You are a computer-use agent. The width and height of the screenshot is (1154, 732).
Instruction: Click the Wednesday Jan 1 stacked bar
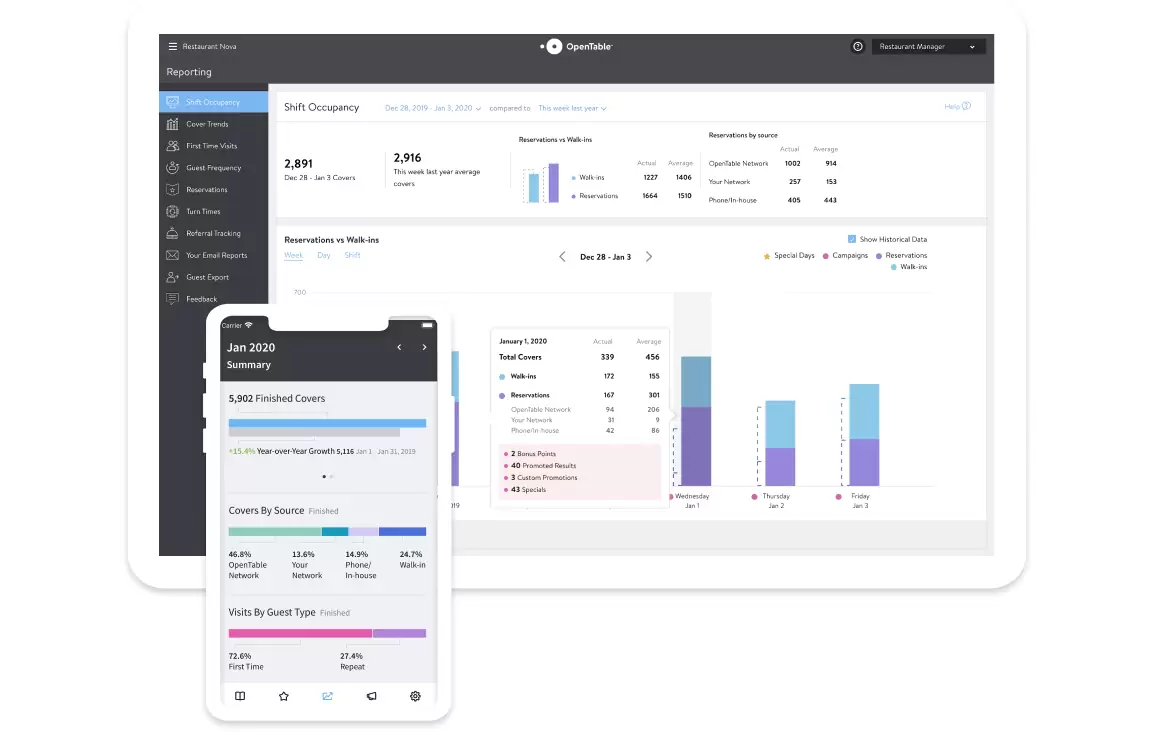(x=695, y=421)
